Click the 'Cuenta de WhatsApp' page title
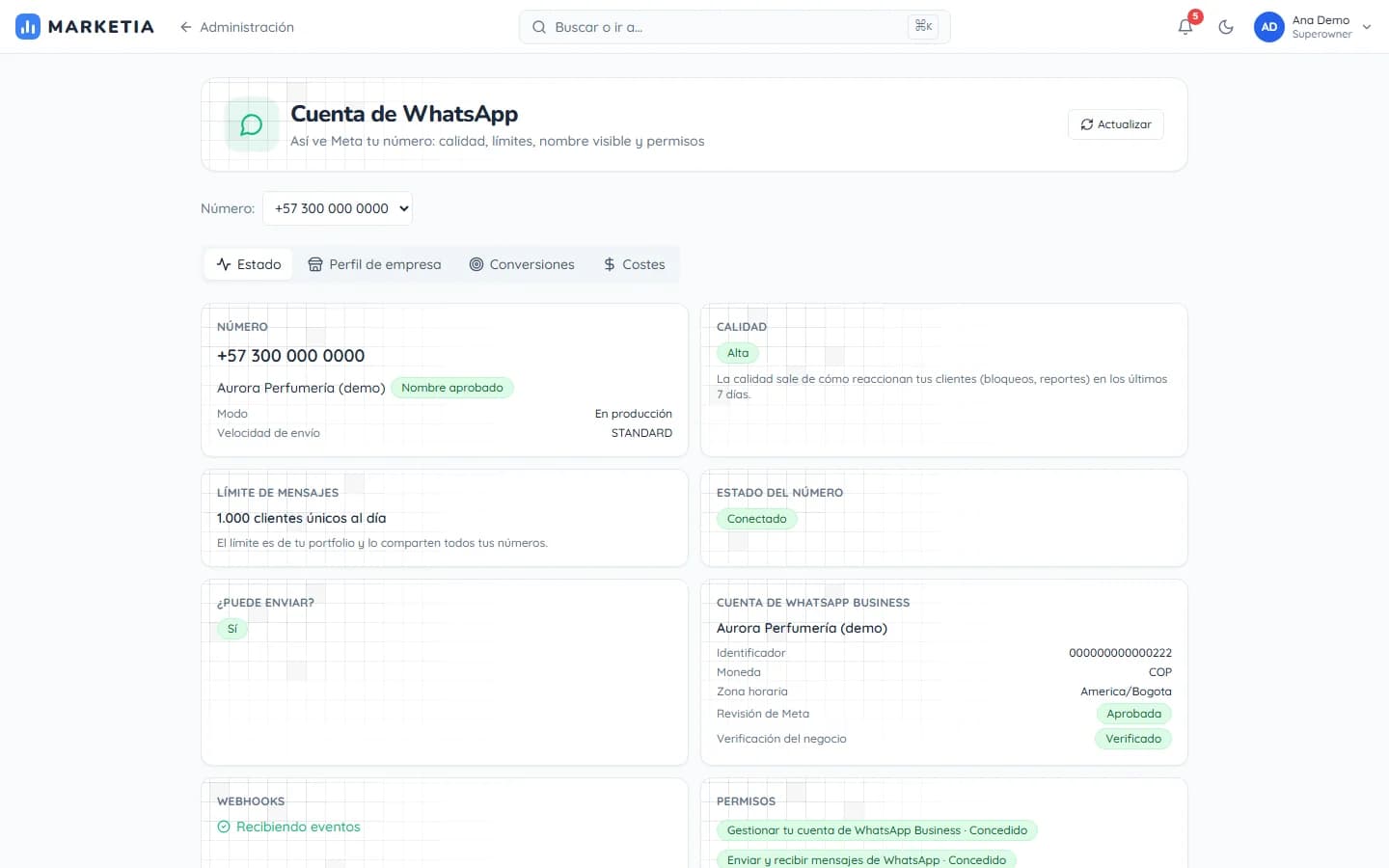 click(404, 114)
